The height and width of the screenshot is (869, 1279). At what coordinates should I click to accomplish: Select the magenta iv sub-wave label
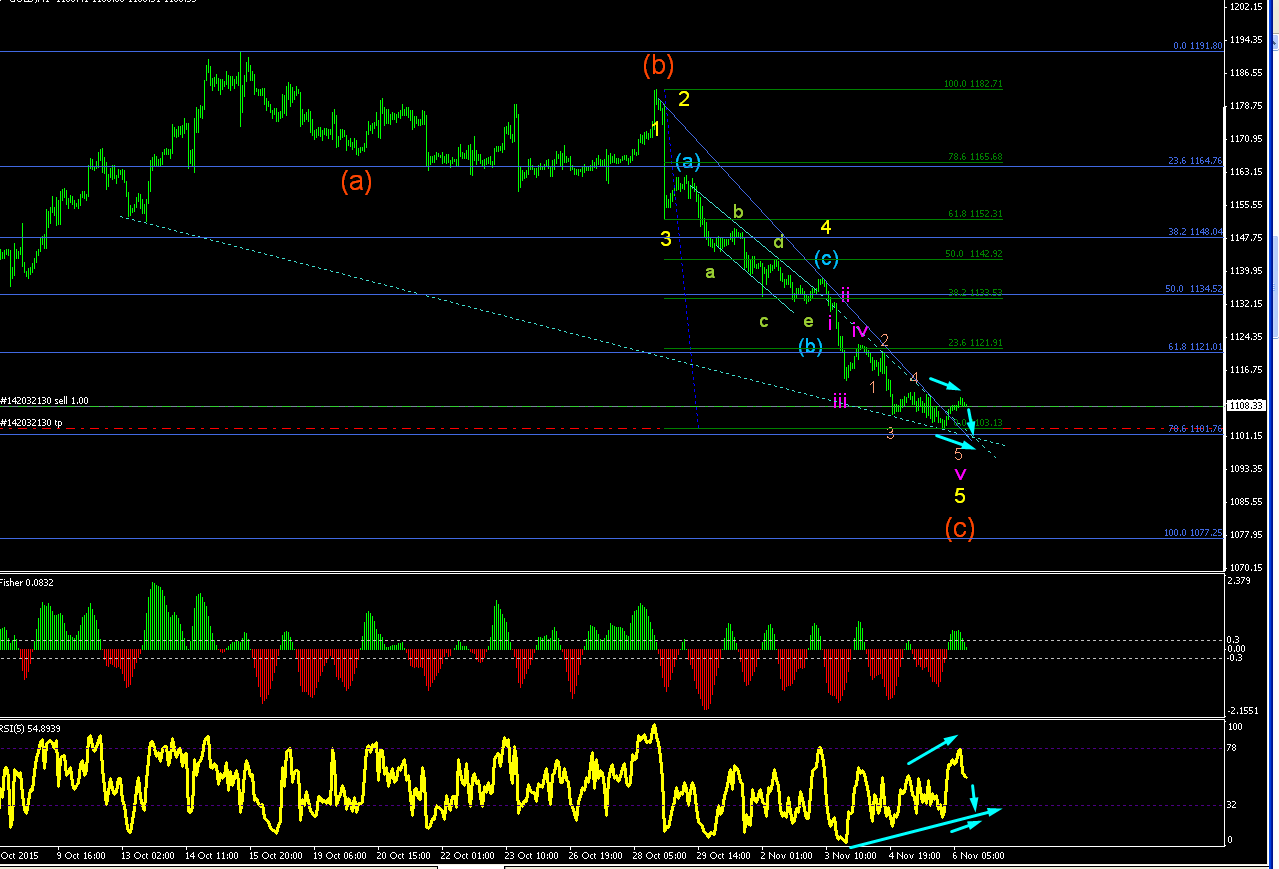[860, 331]
